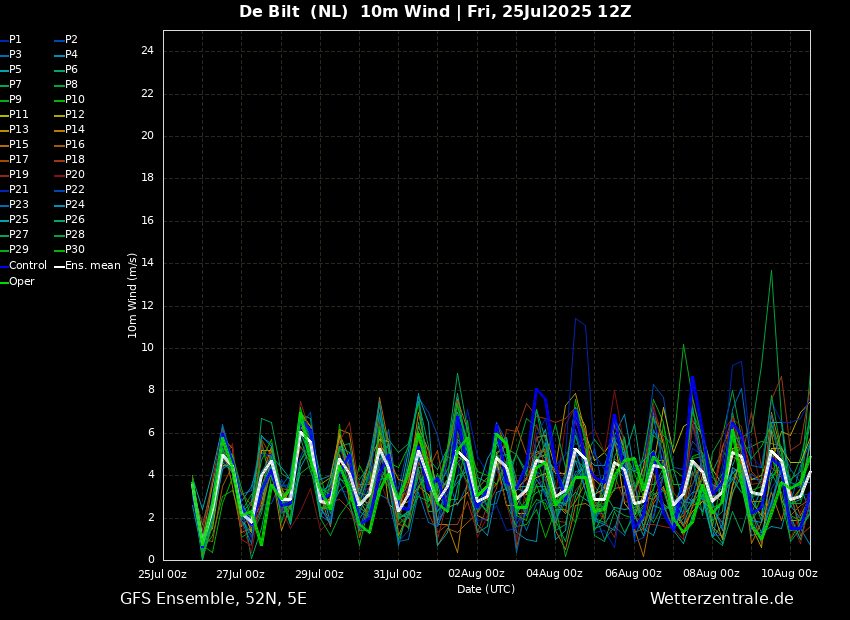Click the P1 legend entry

[15, 40]
